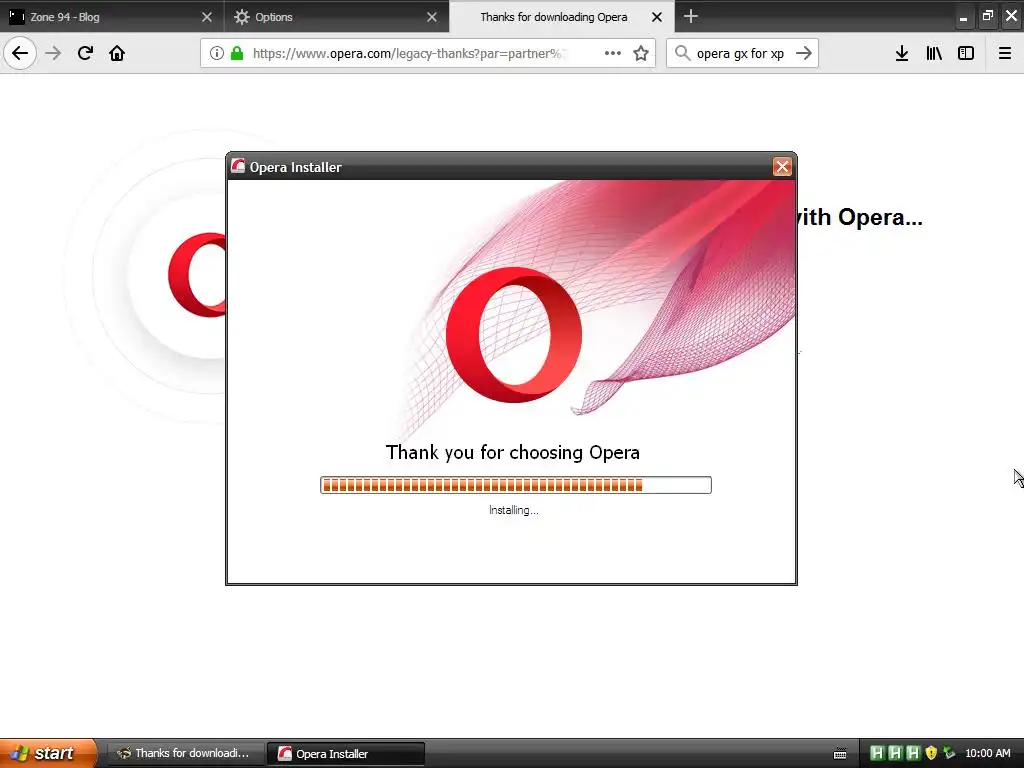Reload the current page
Viewport: 1024px width, 768px height.
(x=85, y=53)
